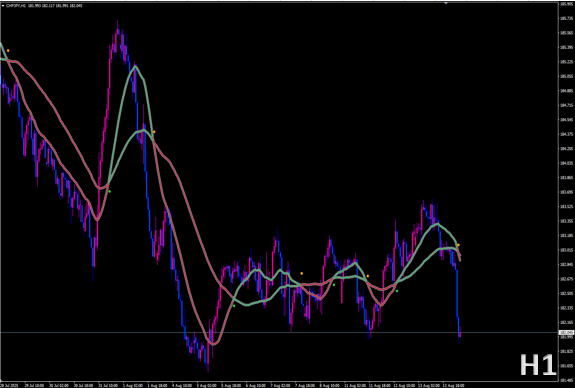Open the chart menu arrow beside CHFJPY,H1
The image size is (575, 388).
coord(3,6)
